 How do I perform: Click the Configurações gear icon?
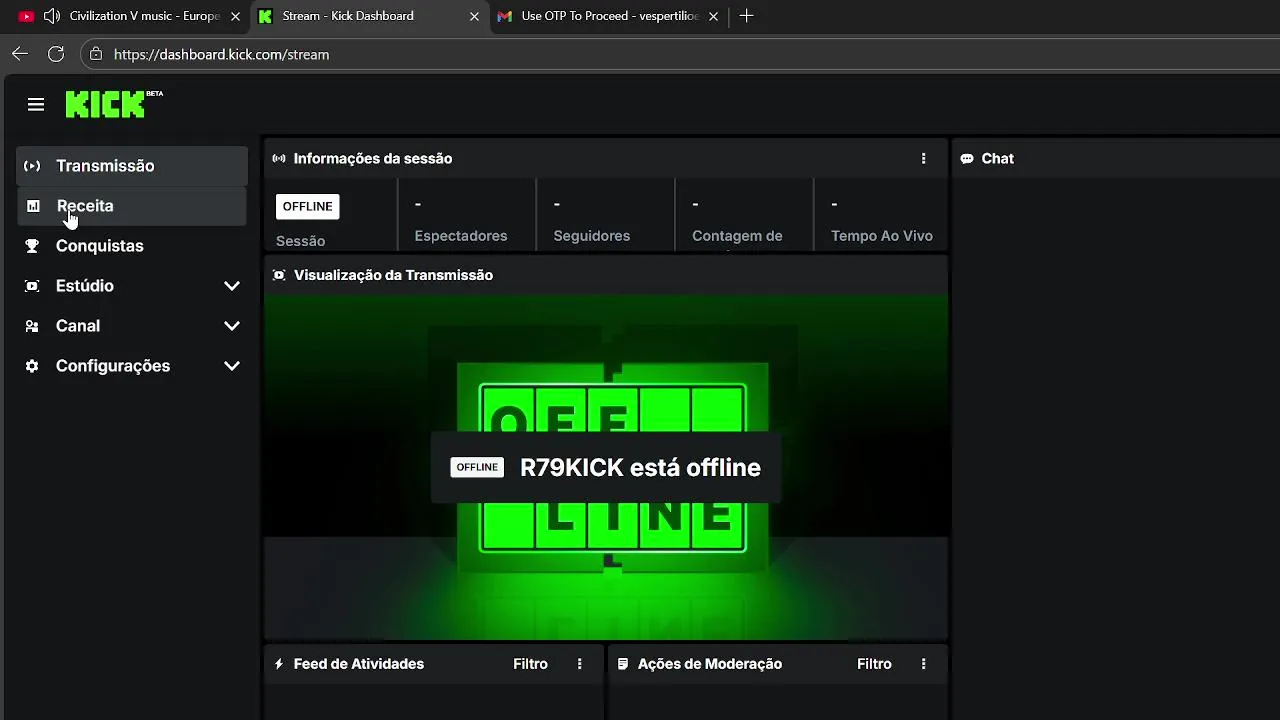click(x=32, y=366)
